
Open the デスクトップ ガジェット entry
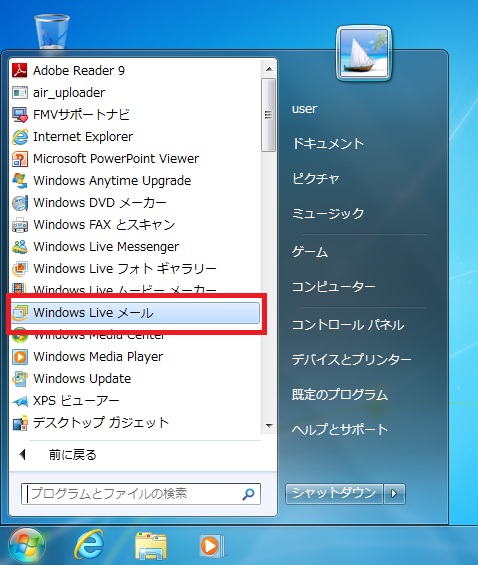[135, 423]
